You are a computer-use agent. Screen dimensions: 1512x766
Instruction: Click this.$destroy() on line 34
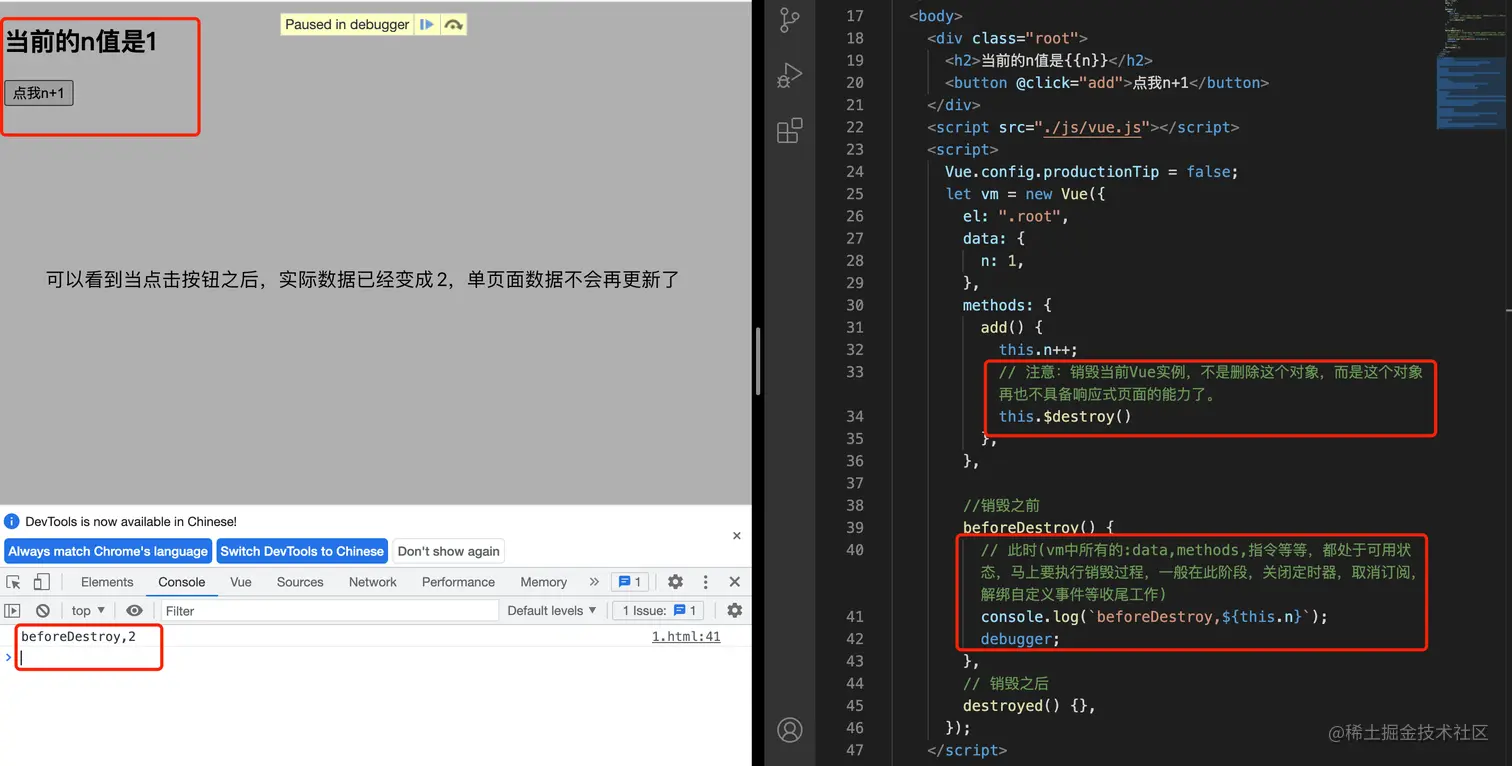pyautogui.click(x=1065, y=416)
